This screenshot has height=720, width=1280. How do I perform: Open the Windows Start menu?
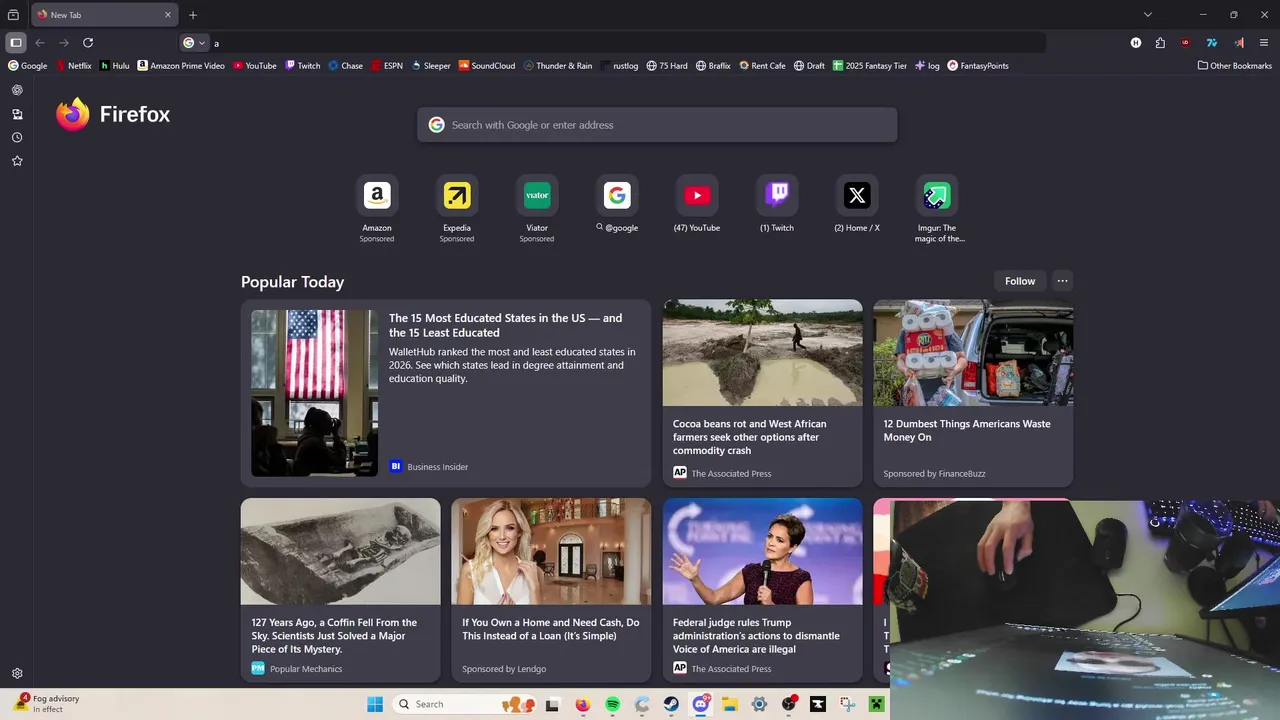[375, 704]
